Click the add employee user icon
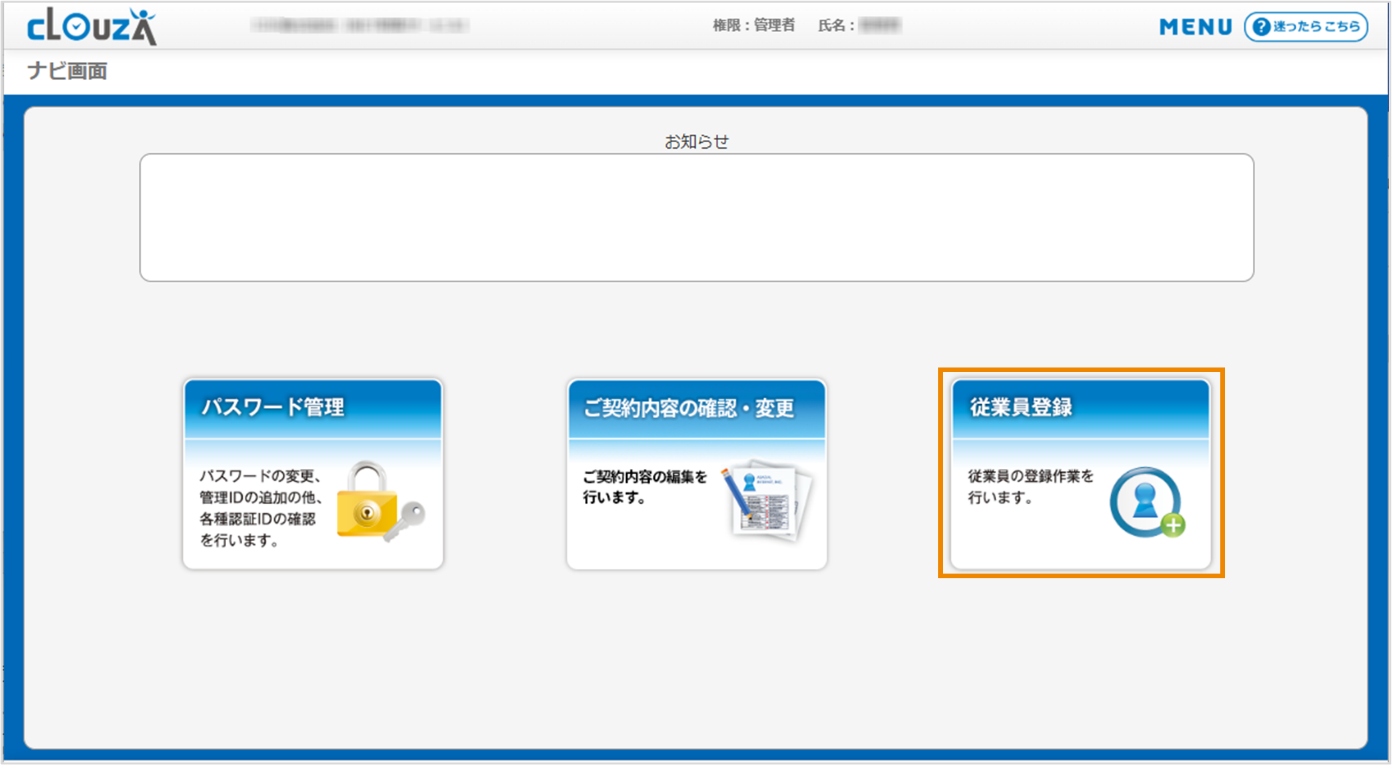 [x=1145, y=502]
